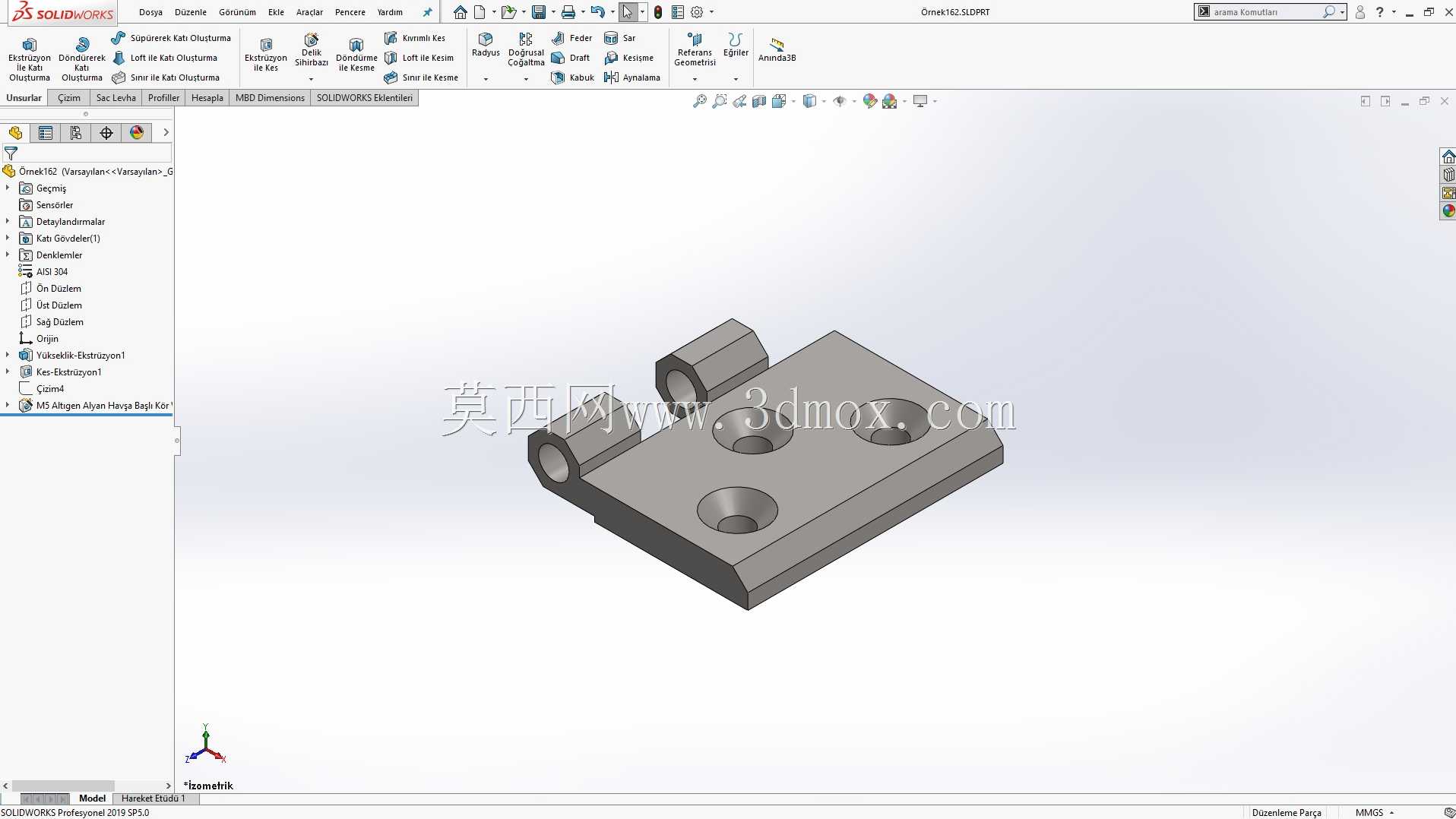Viewport: 1456px width, 819px height.
Task: Switch to the Sac Levha tab
Action: 116,98
